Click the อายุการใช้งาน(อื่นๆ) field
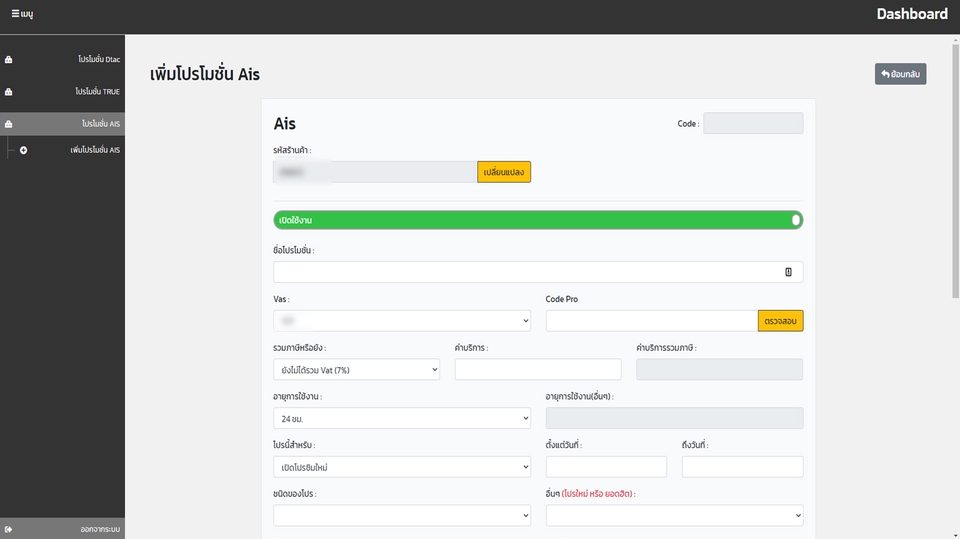Viewport: 960px width, 539px height. (x=674, y=418)
